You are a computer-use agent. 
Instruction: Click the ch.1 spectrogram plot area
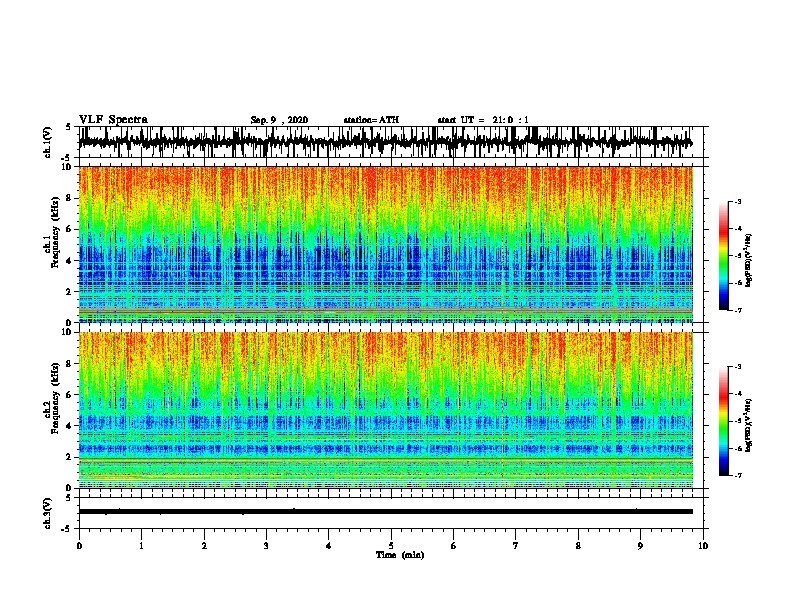(385, 244)
